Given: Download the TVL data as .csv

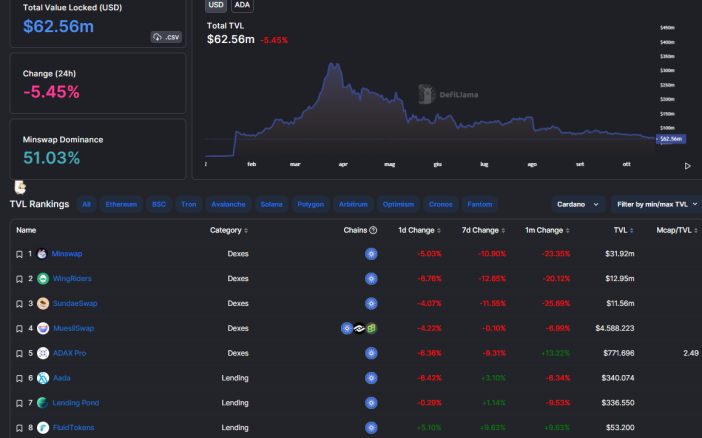Looking at the screenshot, I should coord(166,37).
